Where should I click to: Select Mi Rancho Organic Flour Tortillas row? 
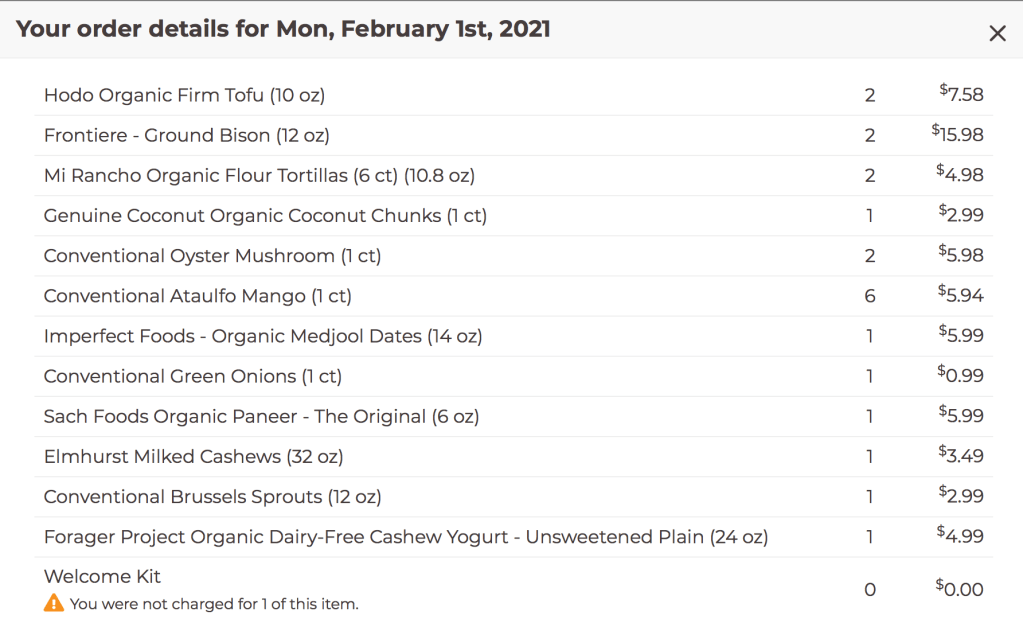(259, 175)
